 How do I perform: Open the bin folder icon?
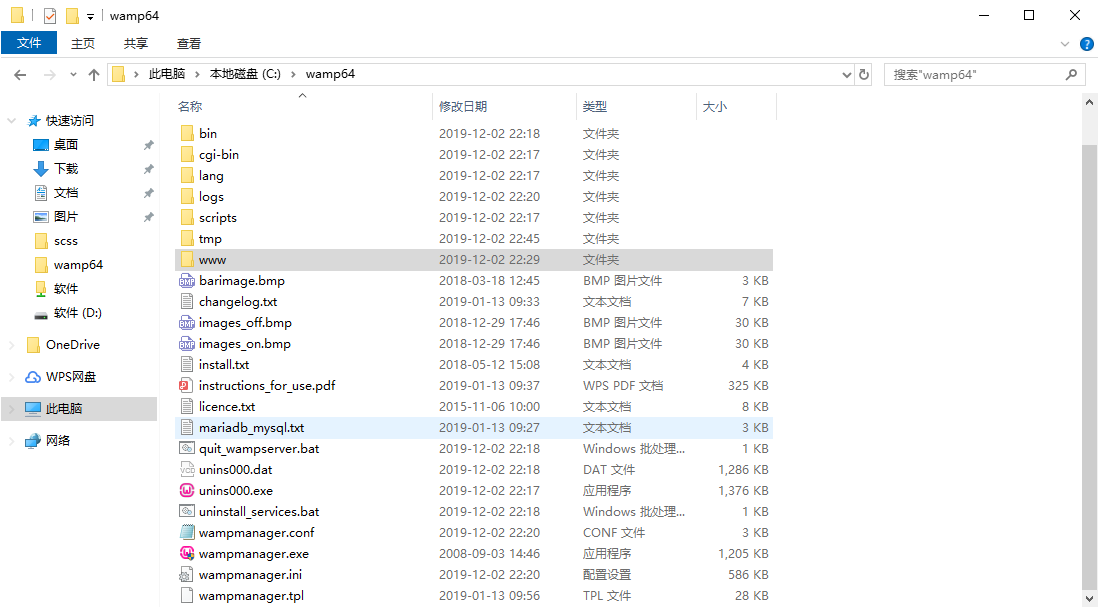point(186,133)
